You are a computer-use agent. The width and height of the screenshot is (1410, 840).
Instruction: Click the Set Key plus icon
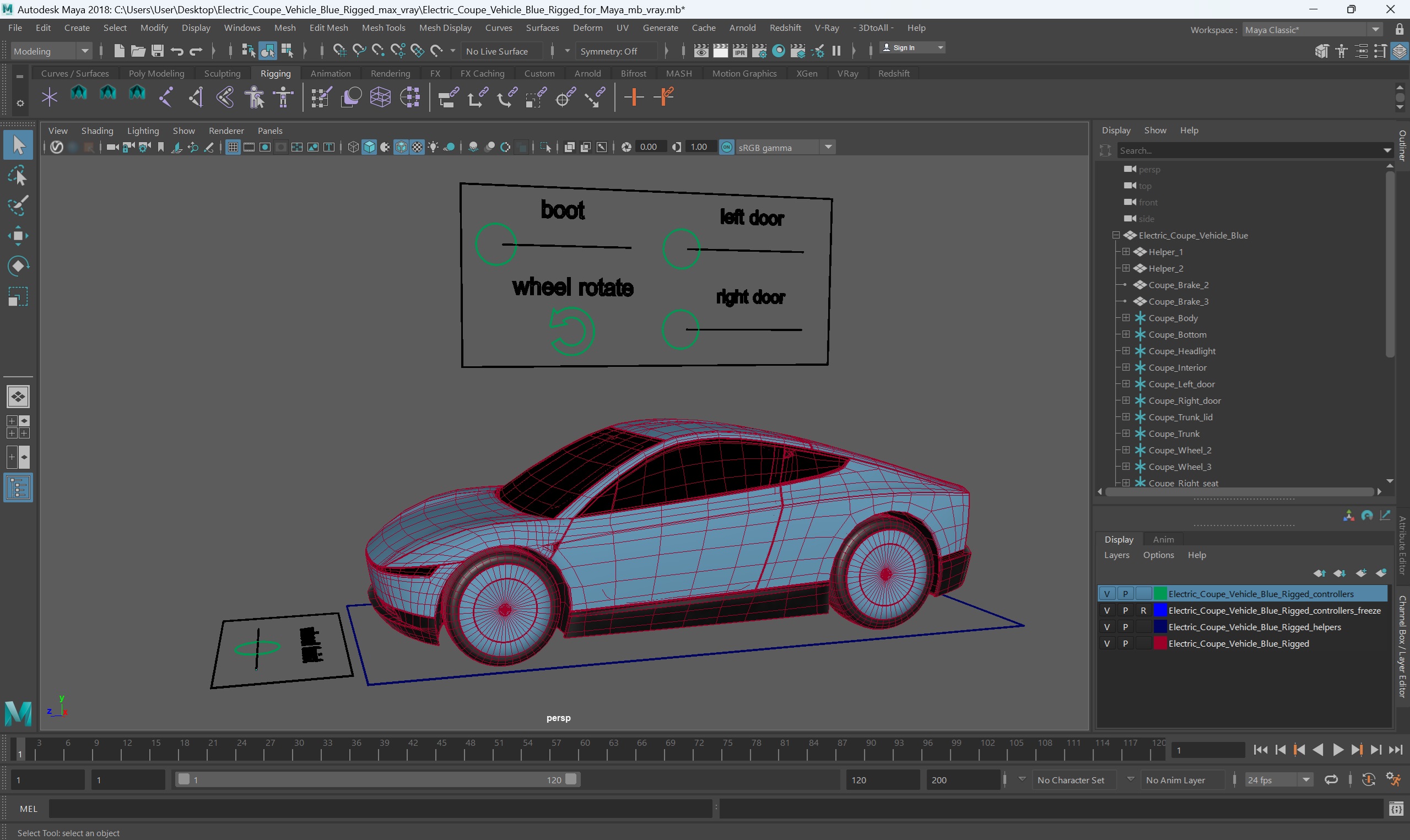coord(634,97)
